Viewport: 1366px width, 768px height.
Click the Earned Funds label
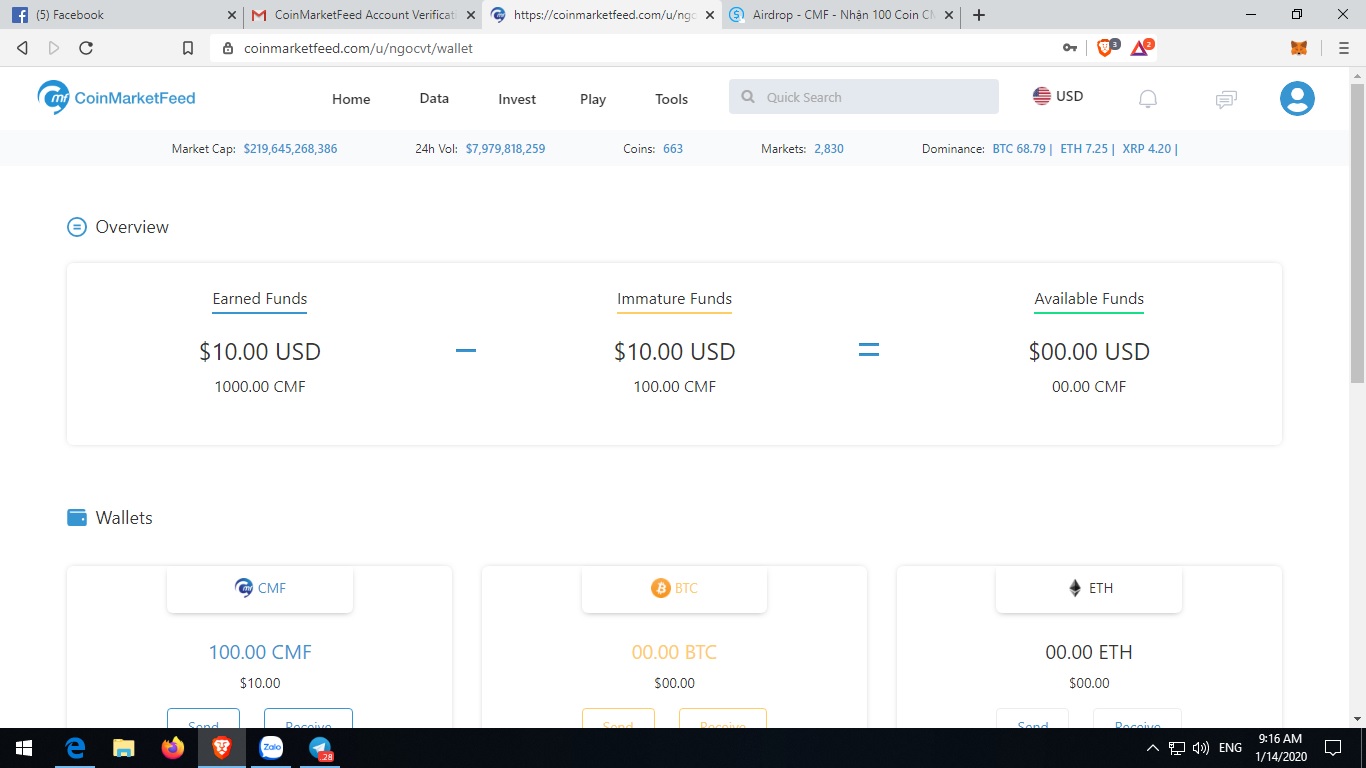[260, 299]
